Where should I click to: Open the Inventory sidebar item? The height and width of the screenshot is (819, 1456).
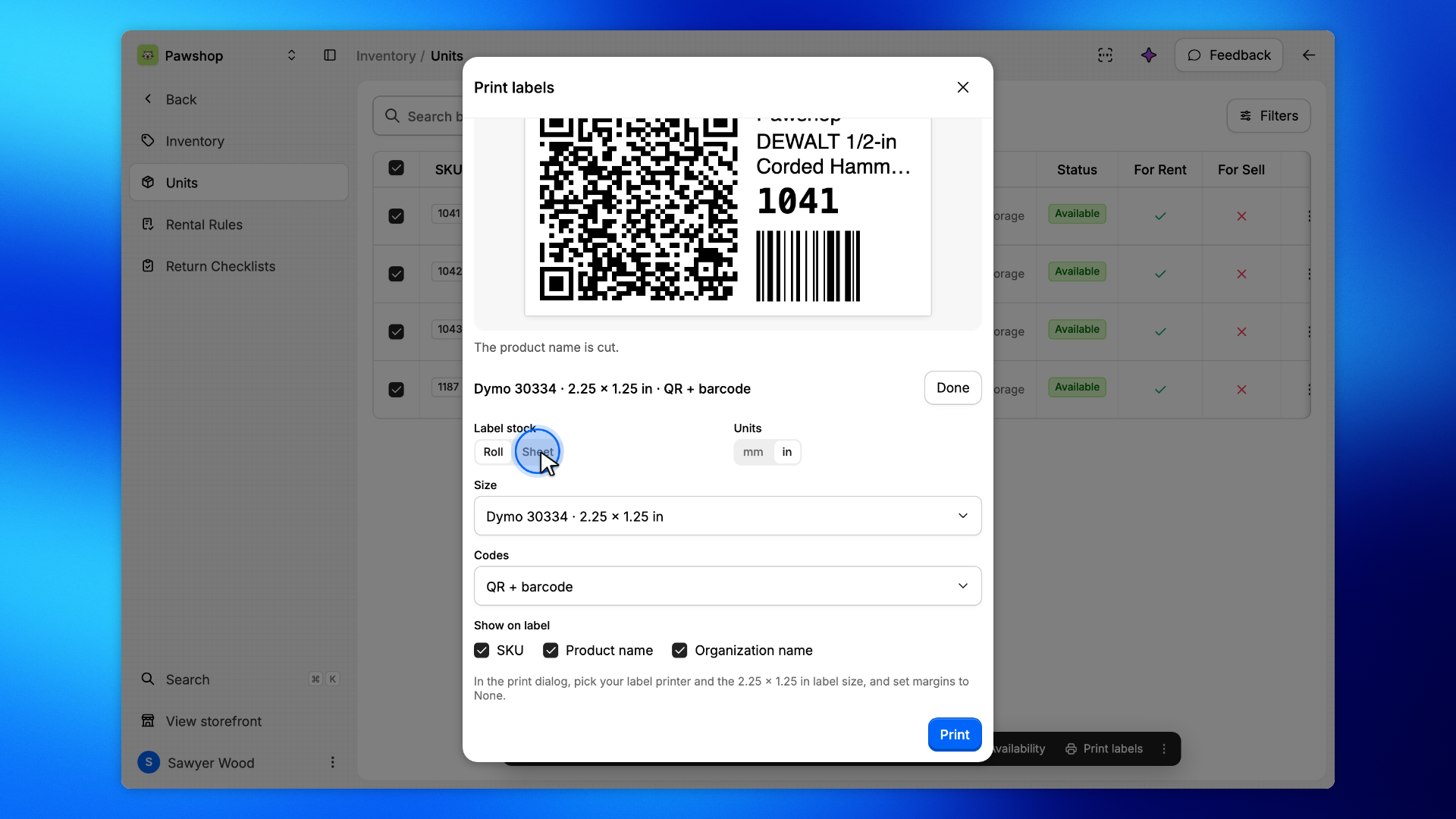[x=239, y=141]
